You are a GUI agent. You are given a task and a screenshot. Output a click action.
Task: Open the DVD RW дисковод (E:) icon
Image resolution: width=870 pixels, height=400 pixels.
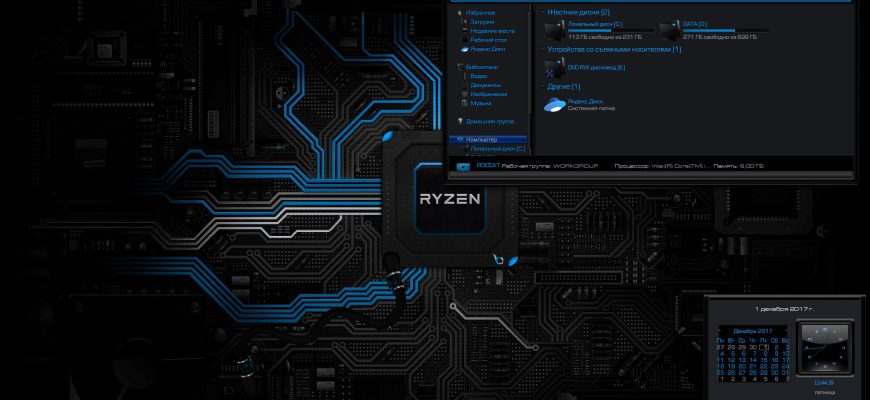(554, 68)
